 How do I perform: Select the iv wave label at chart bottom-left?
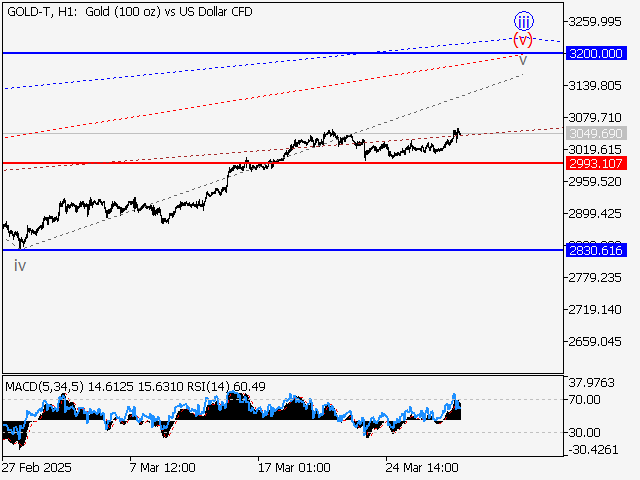(20, 265)
